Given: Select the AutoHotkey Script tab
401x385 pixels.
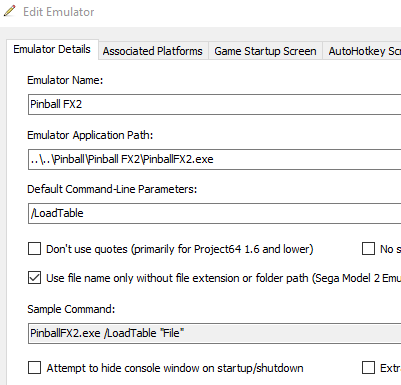Looking at the screenshot, I should (362, 51).
